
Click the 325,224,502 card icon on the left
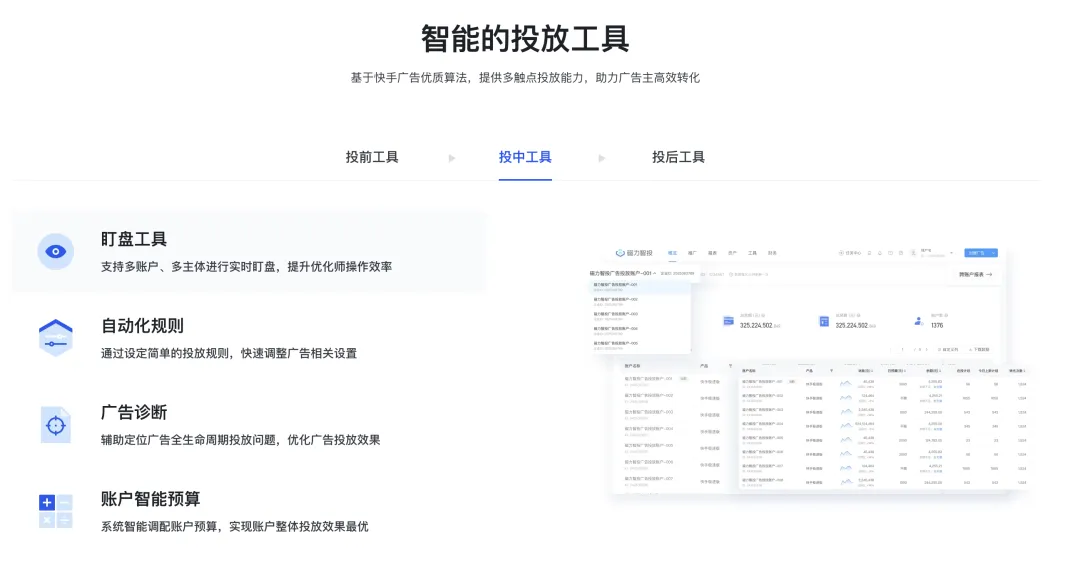(728, 321)
